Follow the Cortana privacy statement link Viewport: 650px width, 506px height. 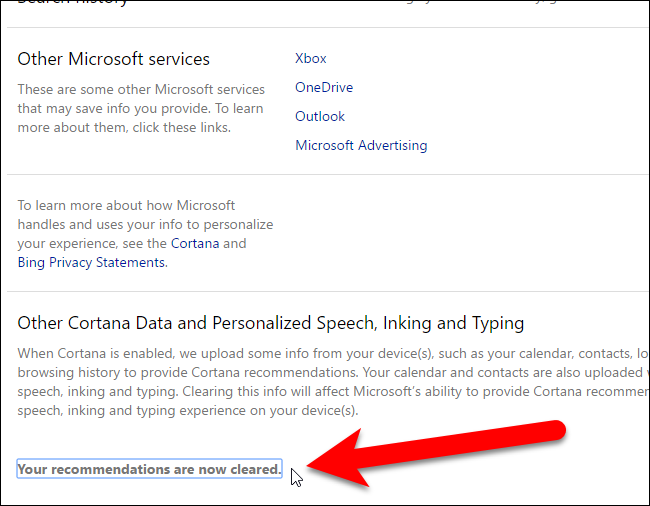(194, 243)
